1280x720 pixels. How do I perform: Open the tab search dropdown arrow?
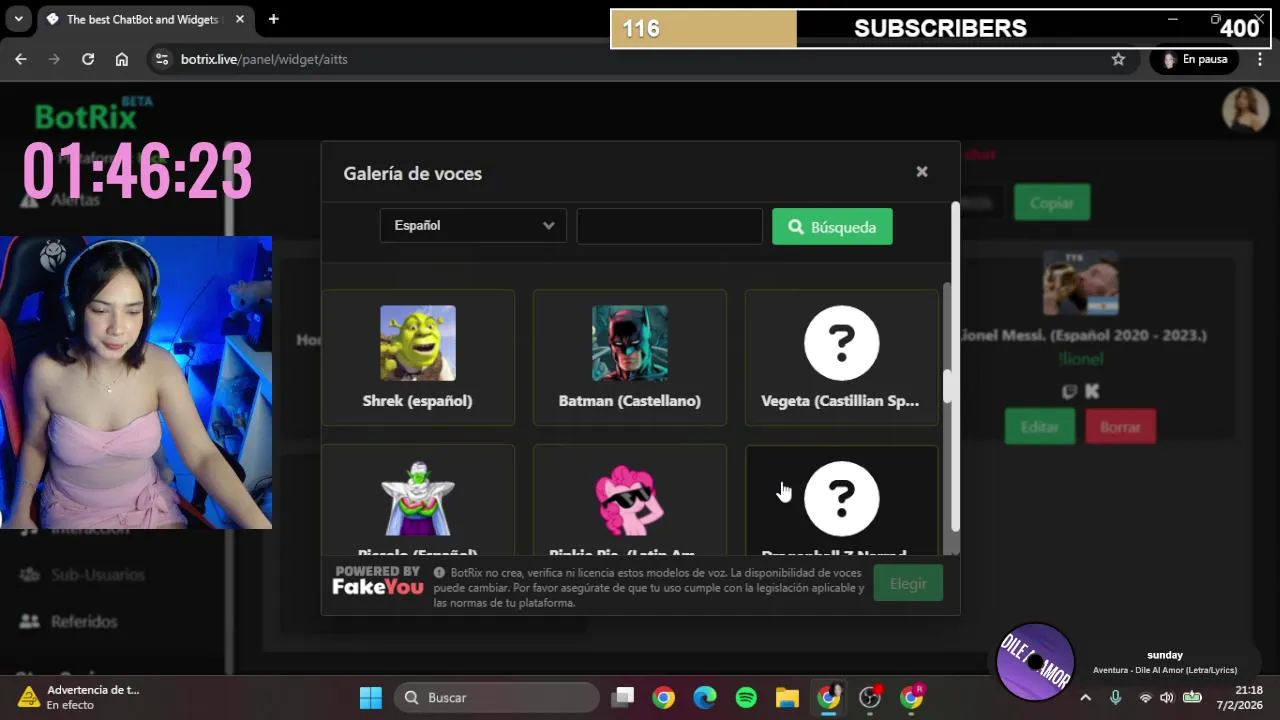[18, 19]
